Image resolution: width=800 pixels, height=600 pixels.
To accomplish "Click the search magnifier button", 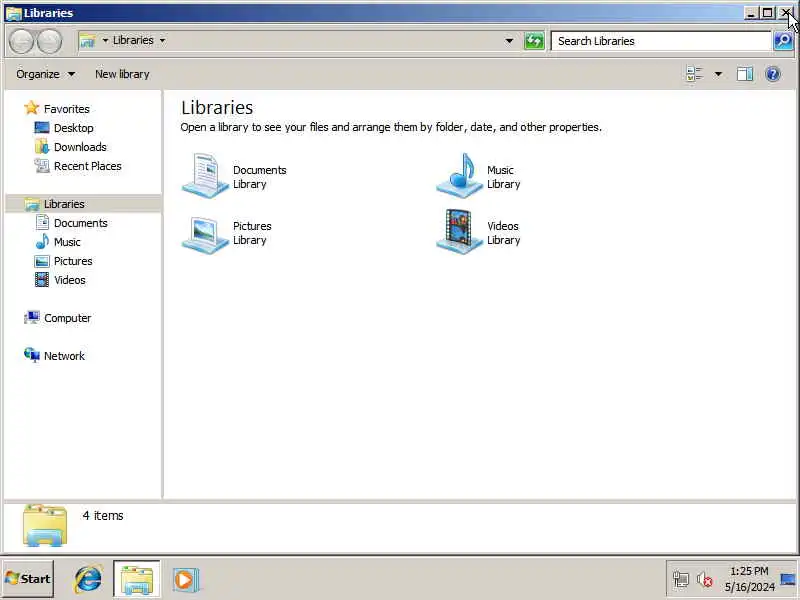I will [783, 41].
